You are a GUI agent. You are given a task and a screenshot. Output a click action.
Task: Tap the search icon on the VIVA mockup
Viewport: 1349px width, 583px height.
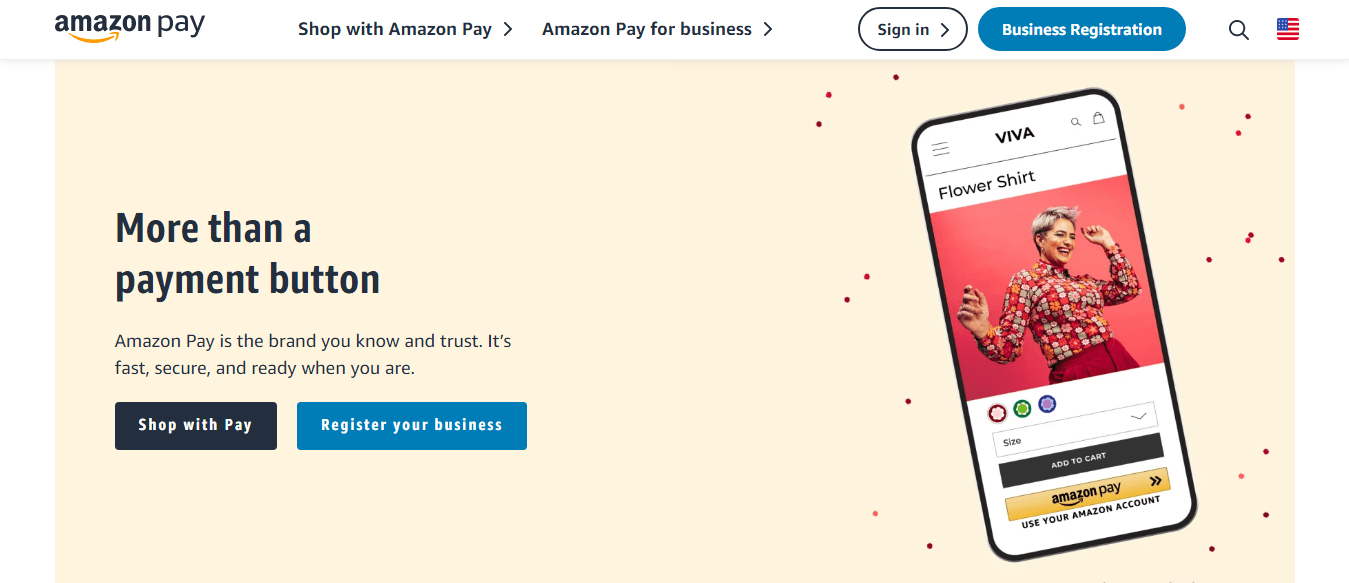(1077, 122)
